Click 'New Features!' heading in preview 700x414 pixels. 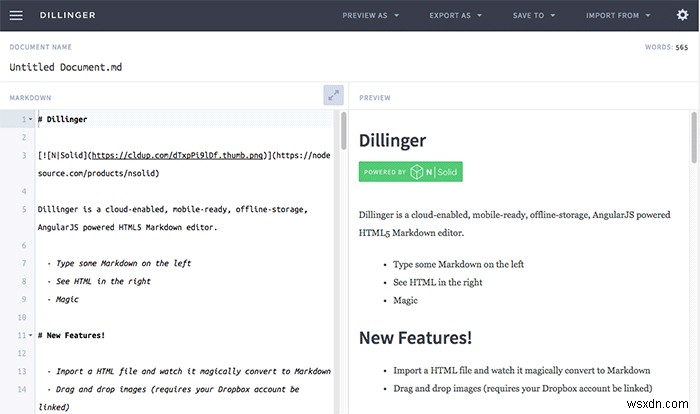(x=415, y=338)
